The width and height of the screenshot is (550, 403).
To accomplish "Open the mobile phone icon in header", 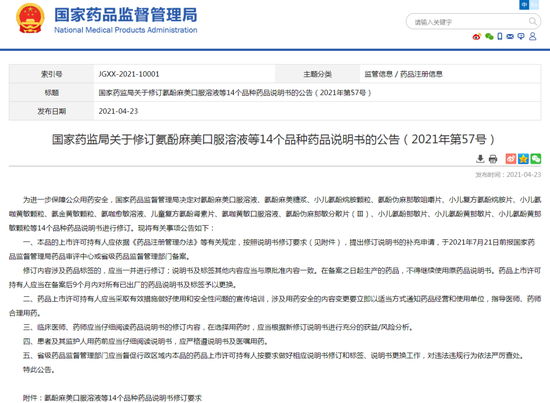I will (500, 36).
